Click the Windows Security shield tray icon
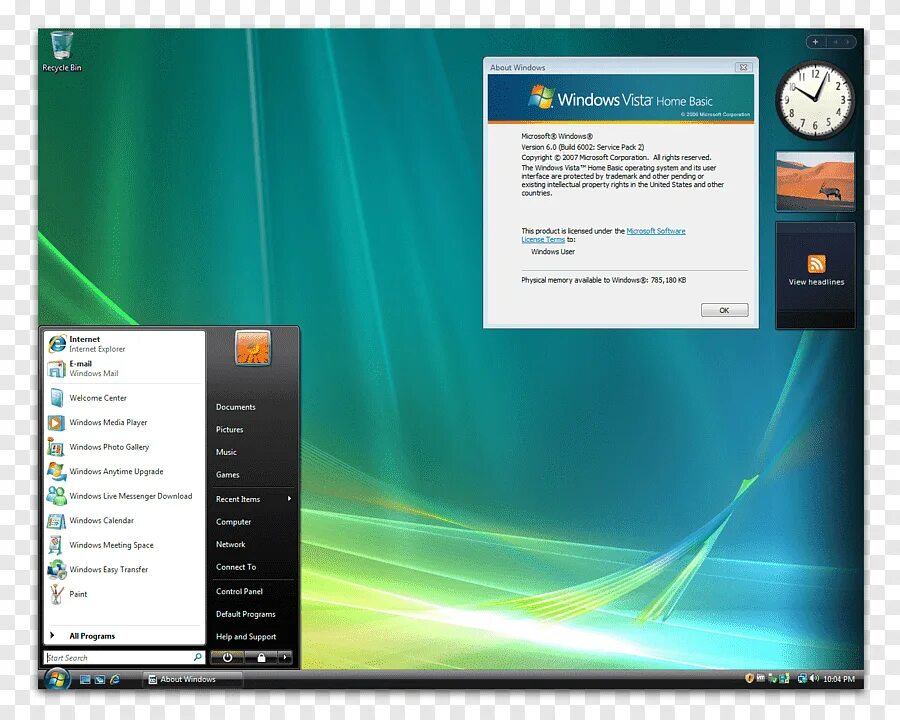 tap(748, 679)
